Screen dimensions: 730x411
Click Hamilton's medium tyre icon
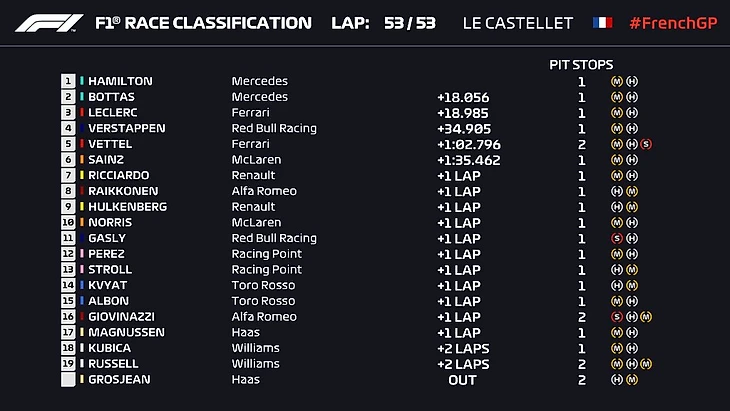click(x=617, y=81)
